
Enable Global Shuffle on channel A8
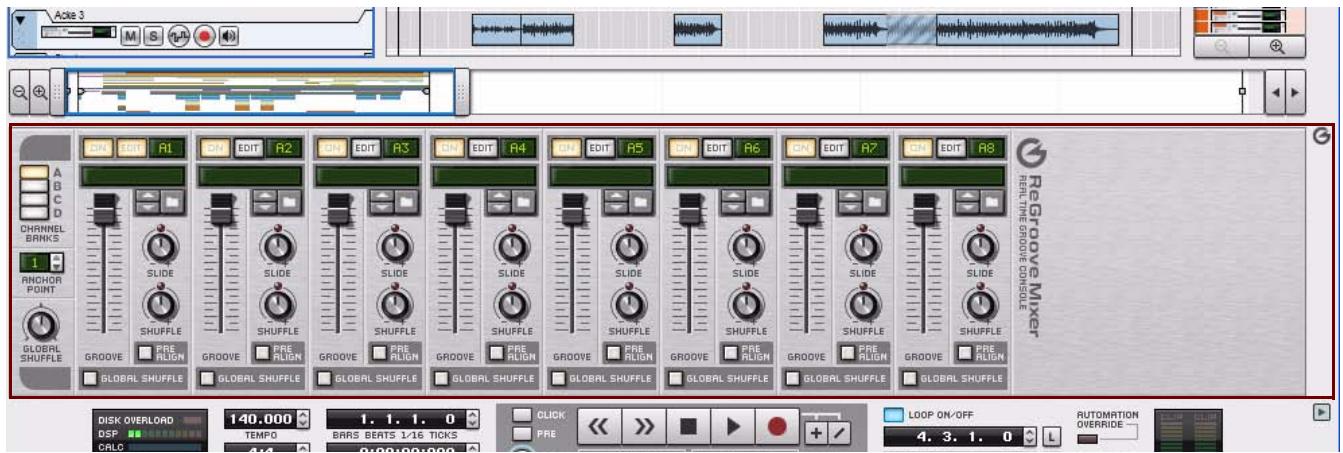[x=909, y=378]
